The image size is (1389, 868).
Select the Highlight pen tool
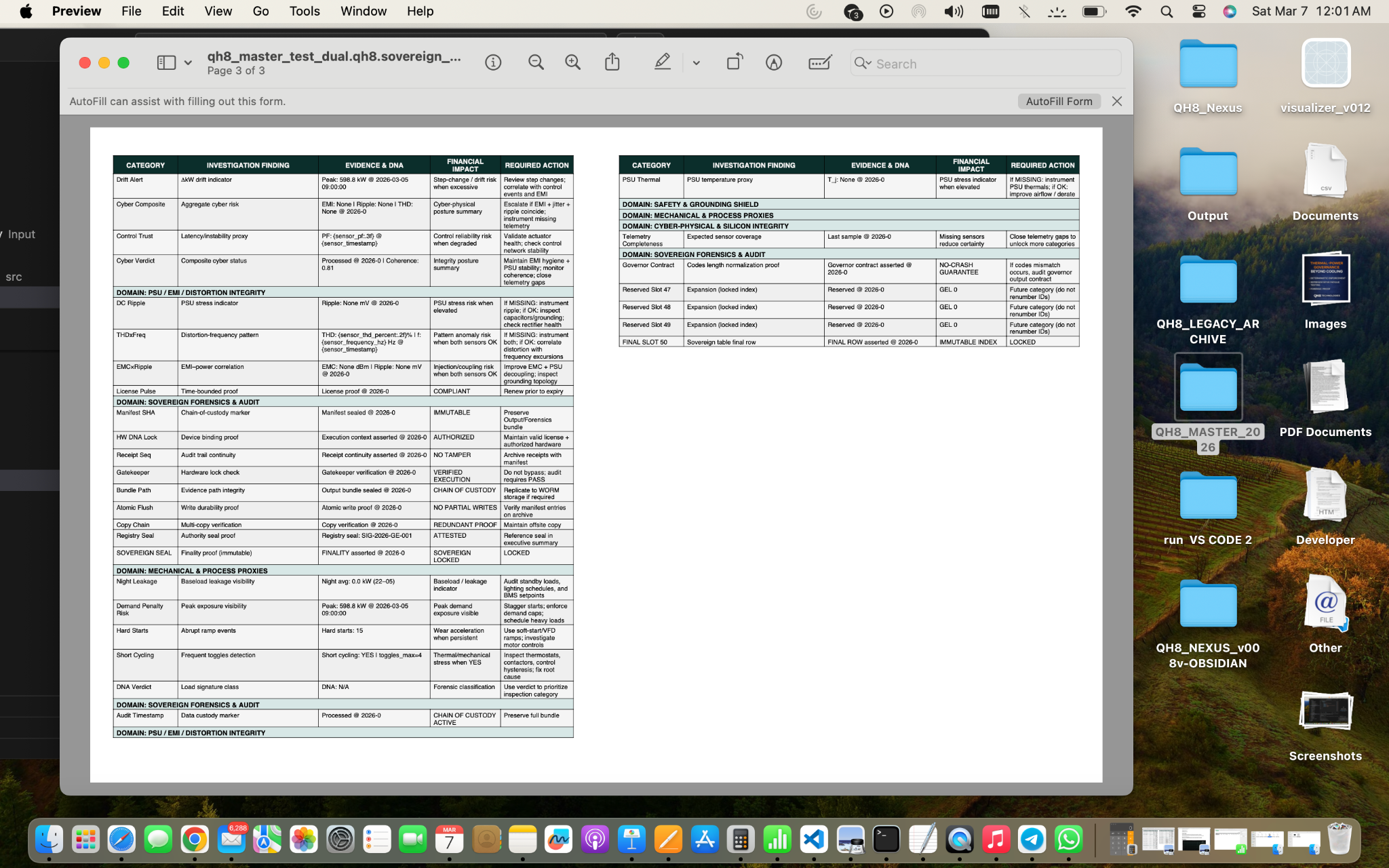[663, 62]
